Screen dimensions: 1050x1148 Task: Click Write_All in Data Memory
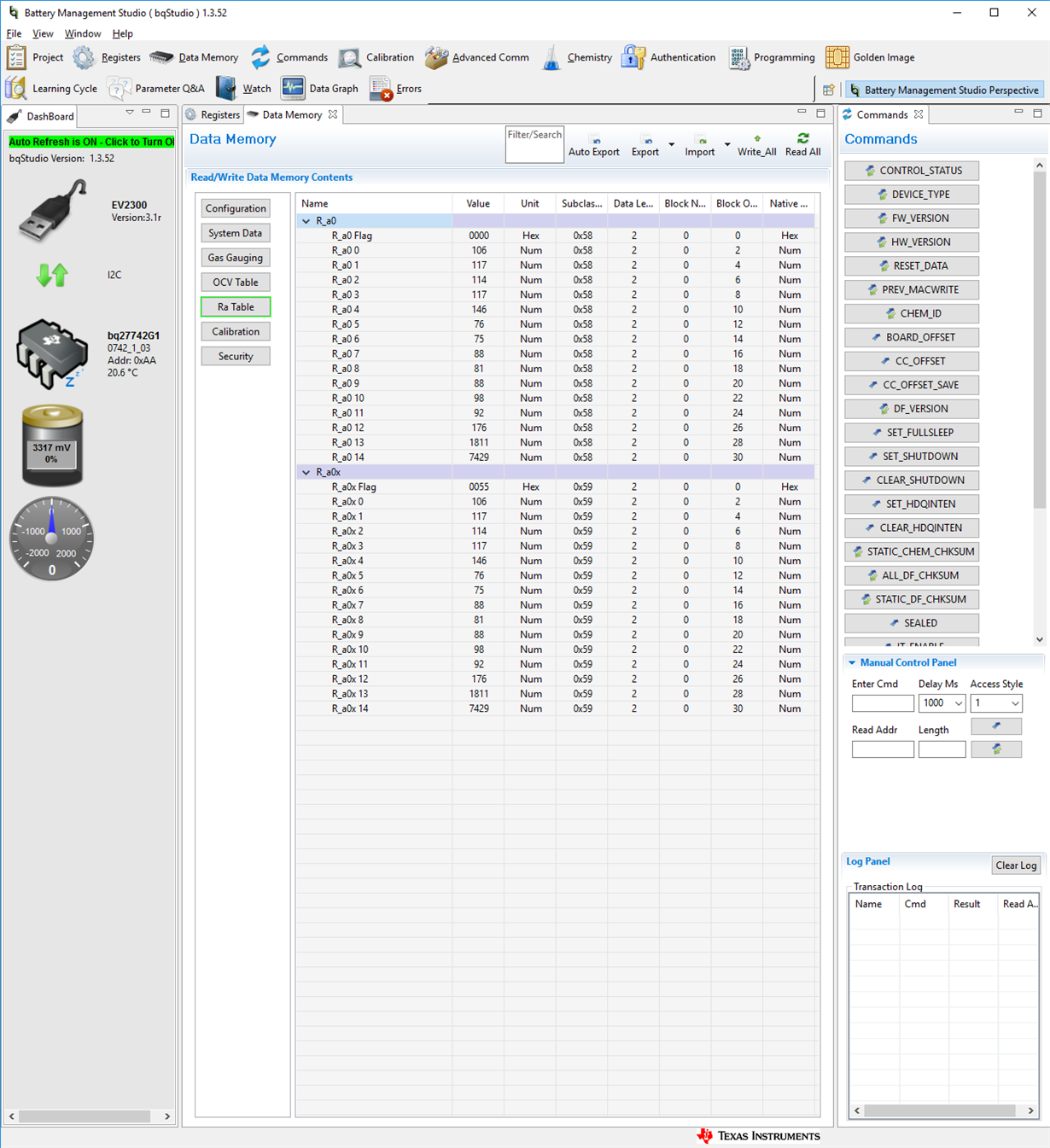click(757, 145)
